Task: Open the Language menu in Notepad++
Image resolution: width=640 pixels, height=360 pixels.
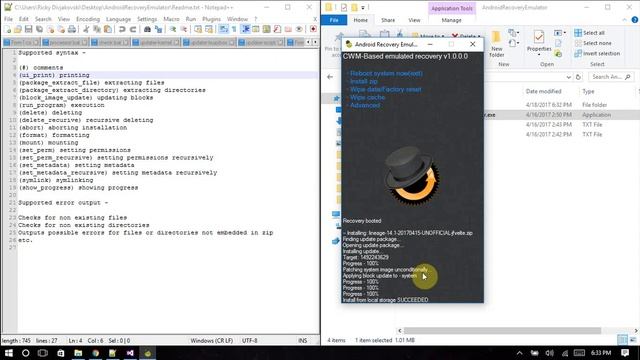Action: [x=118, y=19]
